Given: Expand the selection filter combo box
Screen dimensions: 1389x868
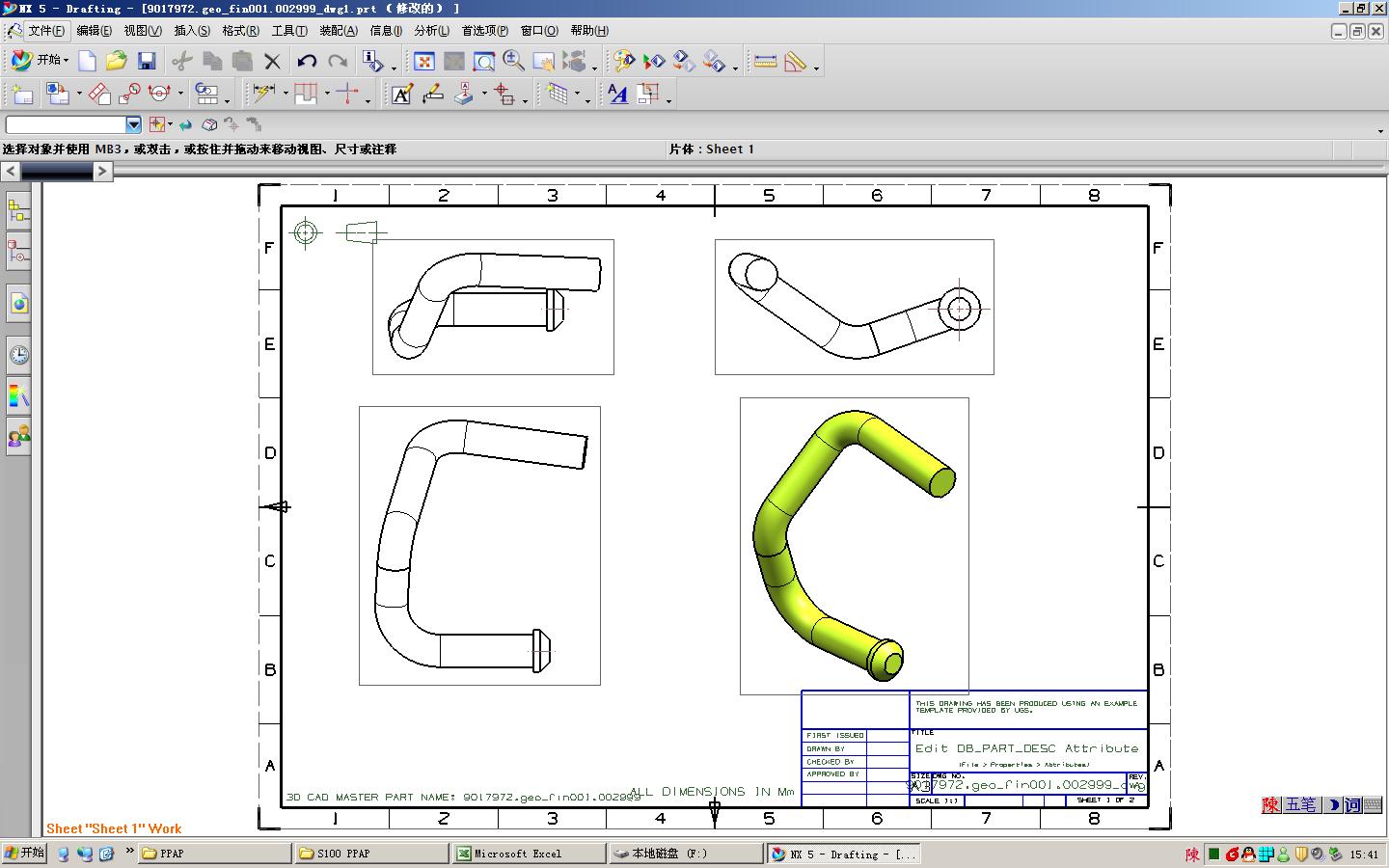Looking at the screenshot, I should (133, 124).
